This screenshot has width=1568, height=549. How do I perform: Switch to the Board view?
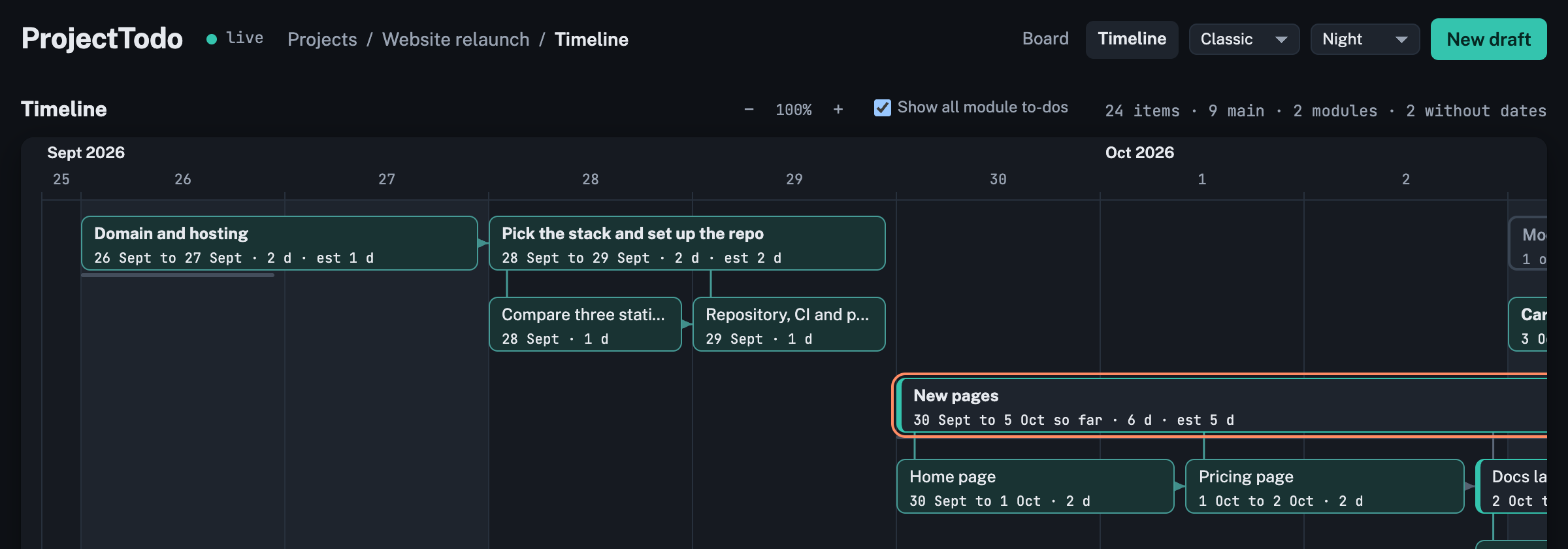point(1045,39)
